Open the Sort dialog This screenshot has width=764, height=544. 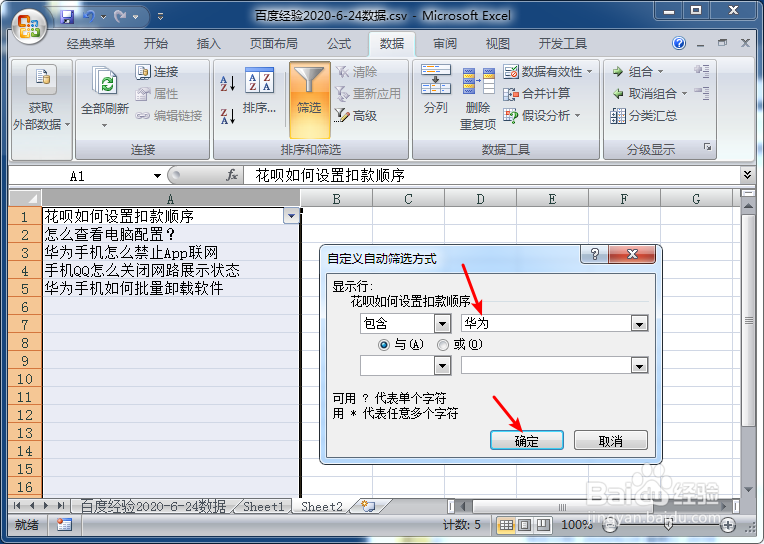(x=259, y=91)
